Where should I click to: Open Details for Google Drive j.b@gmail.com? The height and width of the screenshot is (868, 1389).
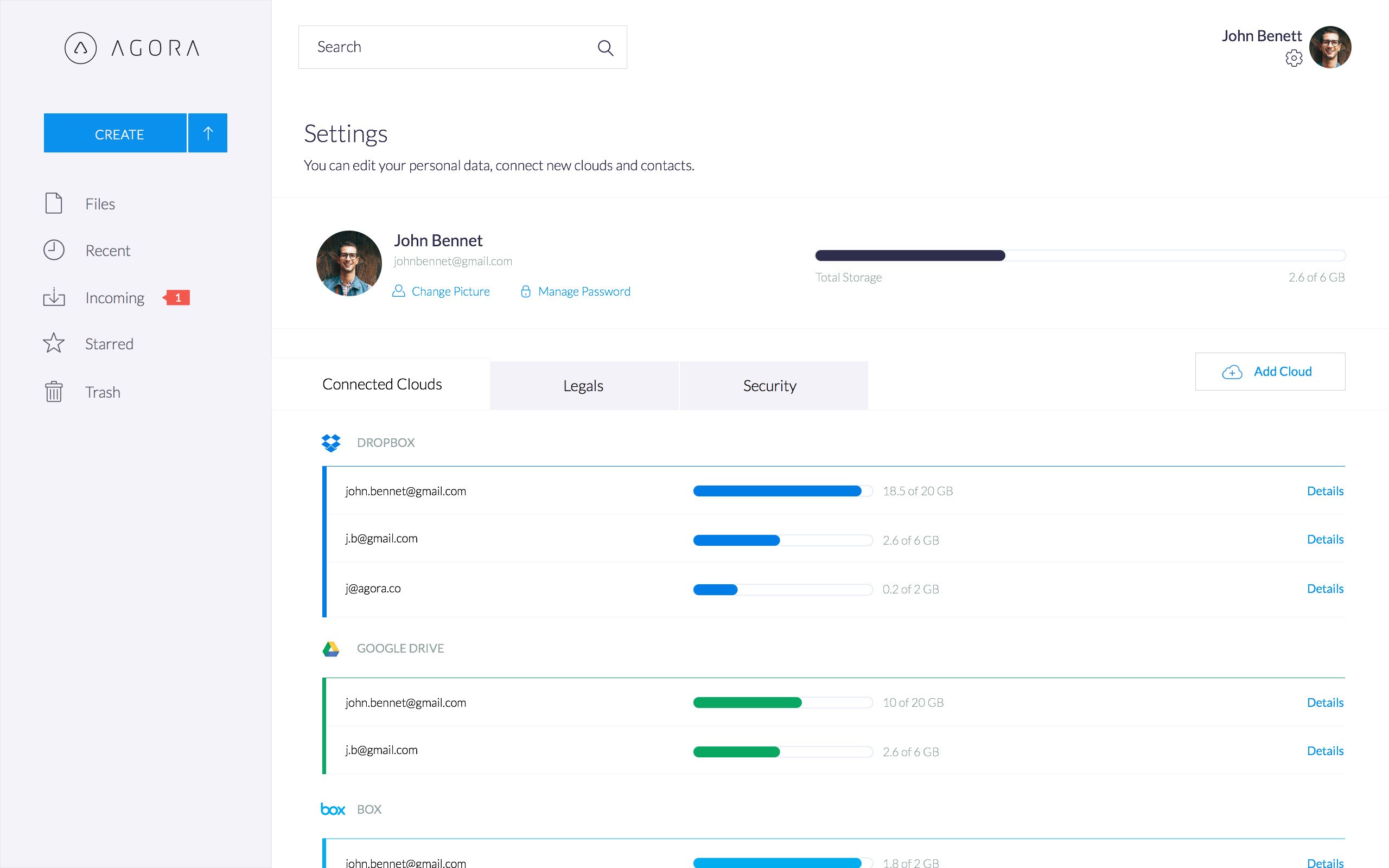click(1325, 751)
